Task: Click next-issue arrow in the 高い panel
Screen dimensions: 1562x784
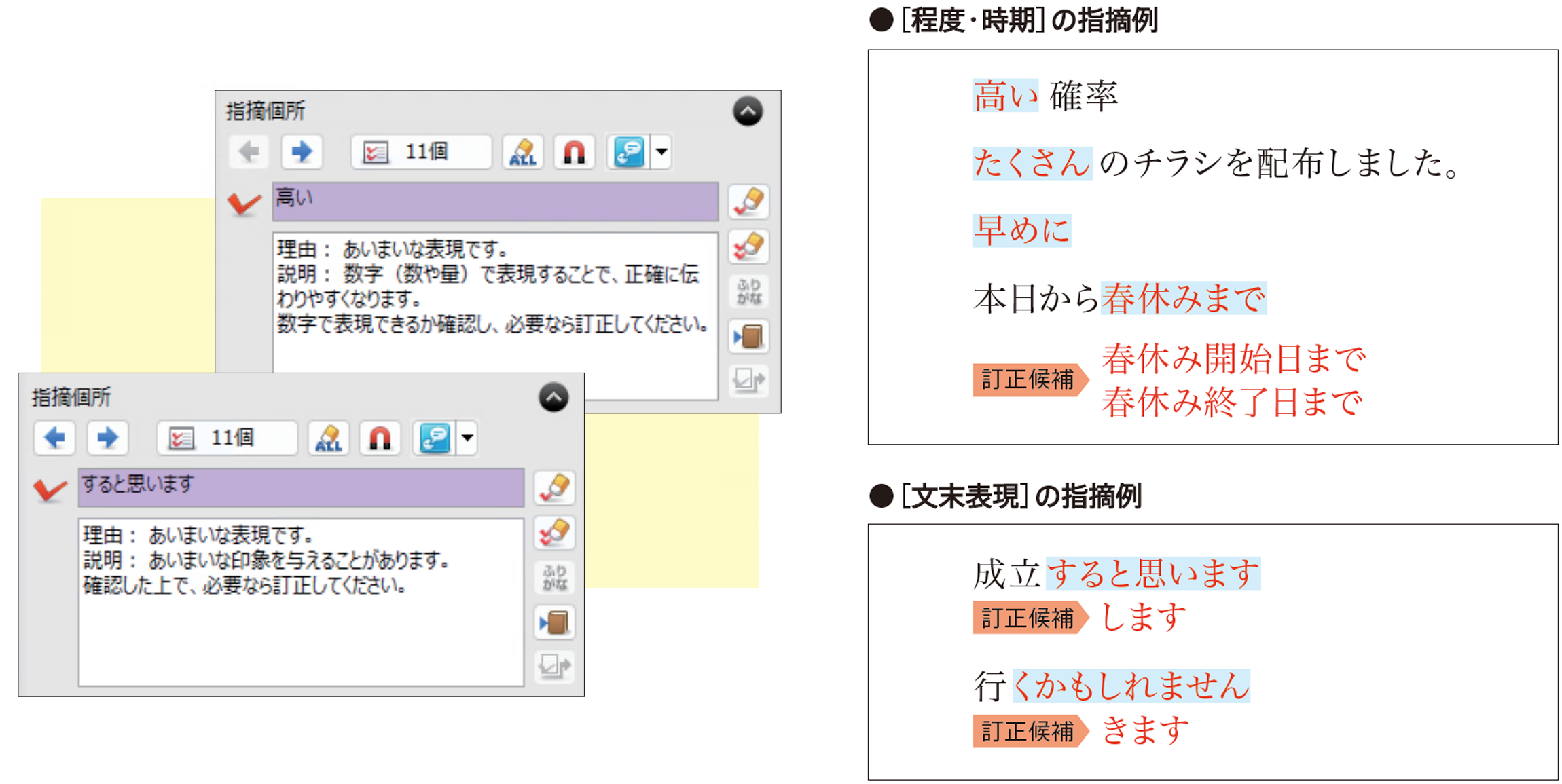Action: [x=302, y=151]
